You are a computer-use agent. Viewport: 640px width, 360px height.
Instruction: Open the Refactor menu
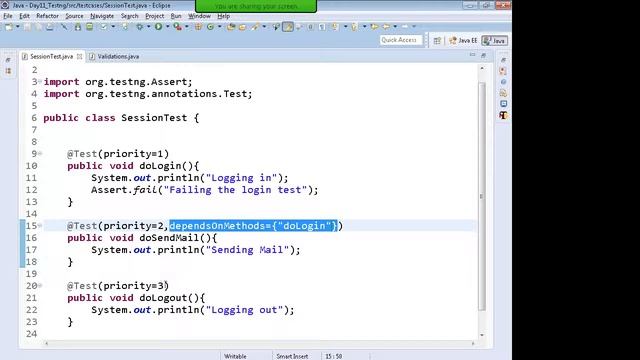(x=47, y=16)
